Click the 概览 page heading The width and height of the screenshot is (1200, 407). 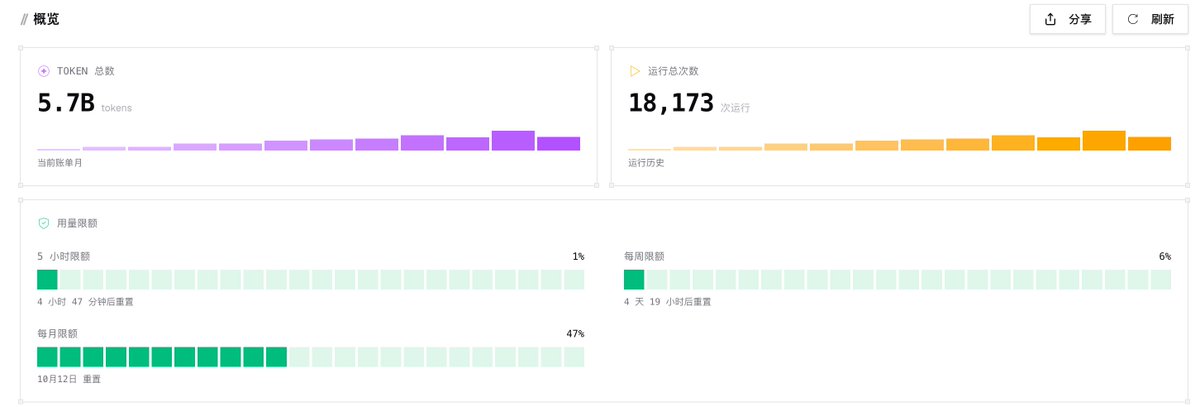tap(46, 19)
